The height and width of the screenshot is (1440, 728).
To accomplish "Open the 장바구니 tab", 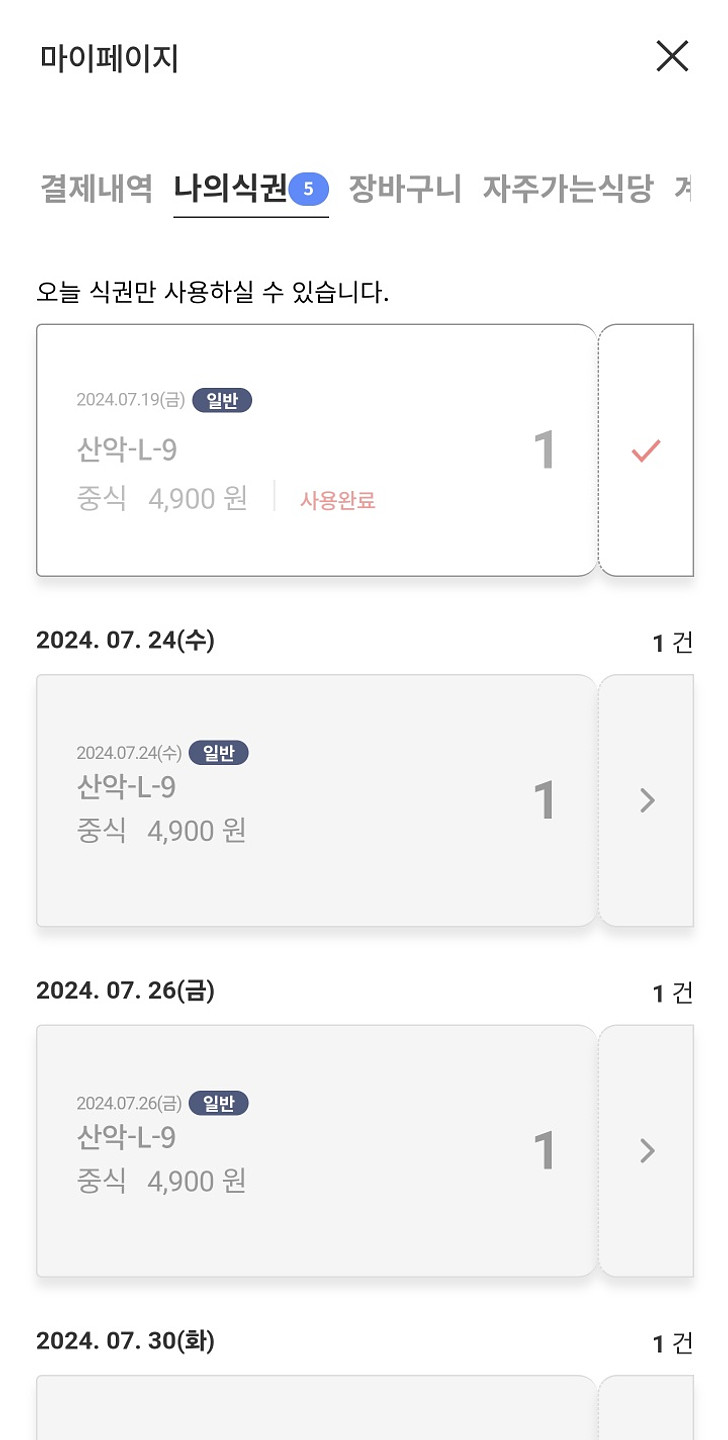I will [405, 188].
